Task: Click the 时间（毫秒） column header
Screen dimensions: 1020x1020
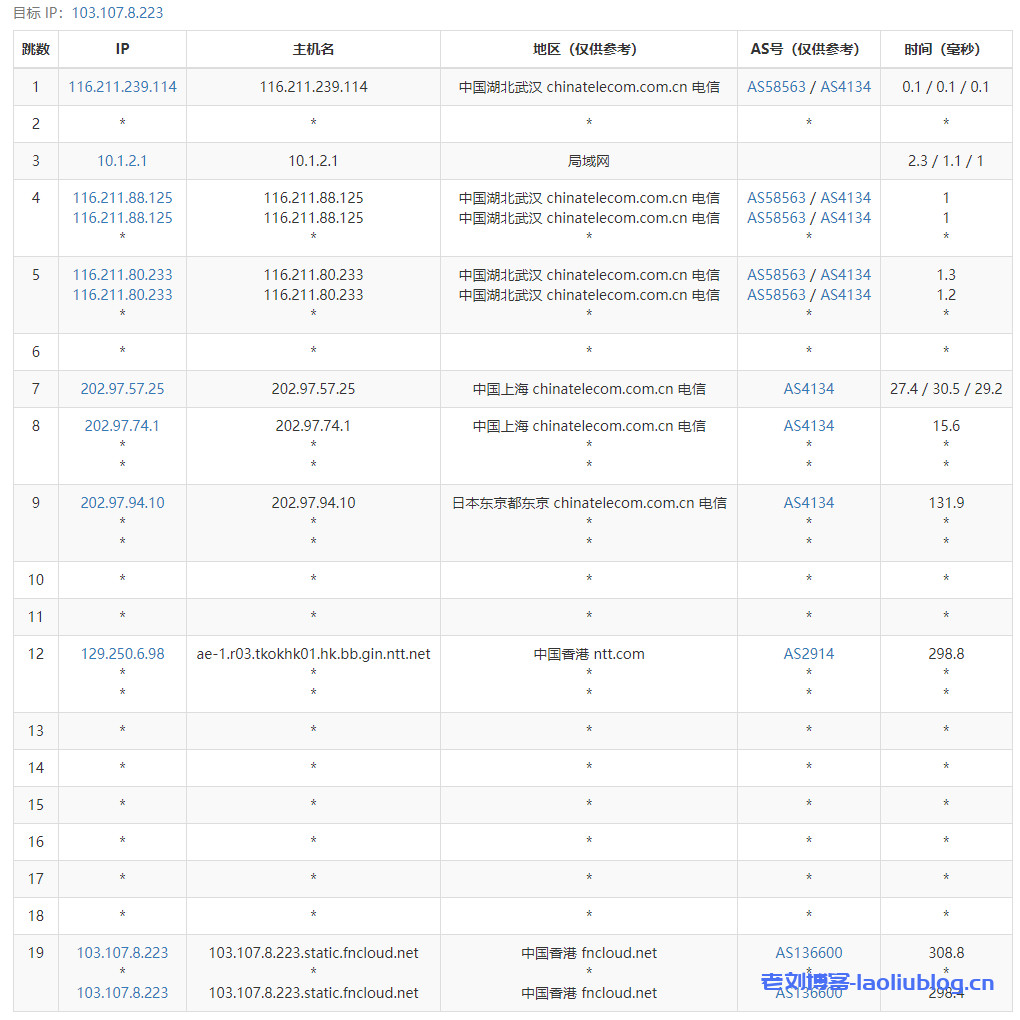Action: (945, 49)
